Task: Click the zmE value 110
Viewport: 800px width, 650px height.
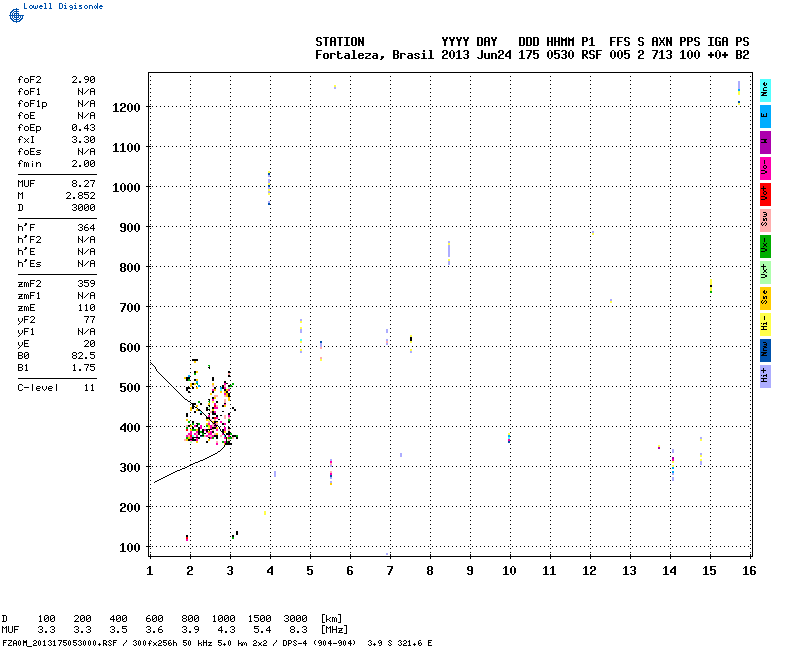Action: 86,308
